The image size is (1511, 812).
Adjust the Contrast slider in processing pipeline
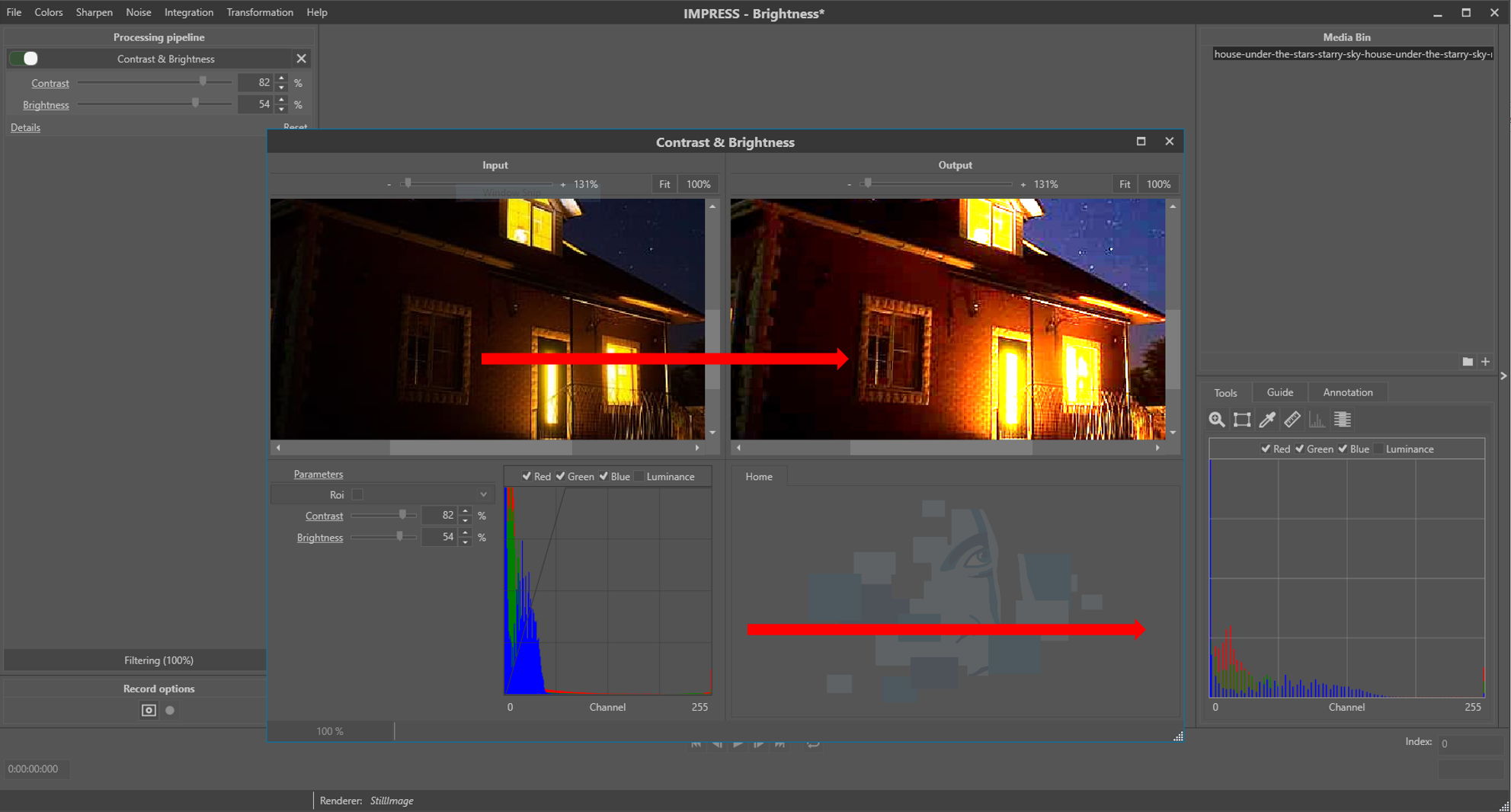203,82
